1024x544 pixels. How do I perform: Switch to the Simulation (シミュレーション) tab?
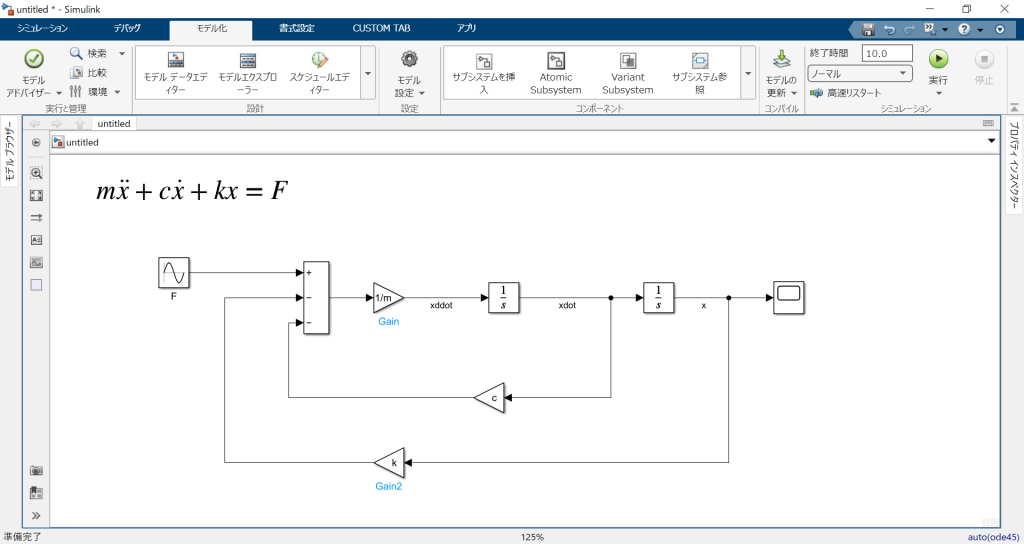click(x=43, y=29)
